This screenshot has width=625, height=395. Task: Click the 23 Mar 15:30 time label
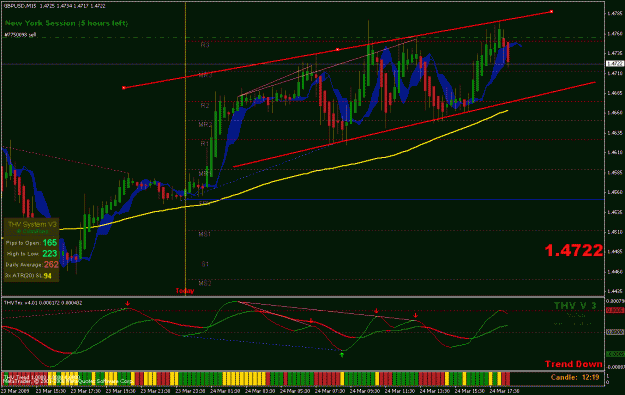coord(50,391)
